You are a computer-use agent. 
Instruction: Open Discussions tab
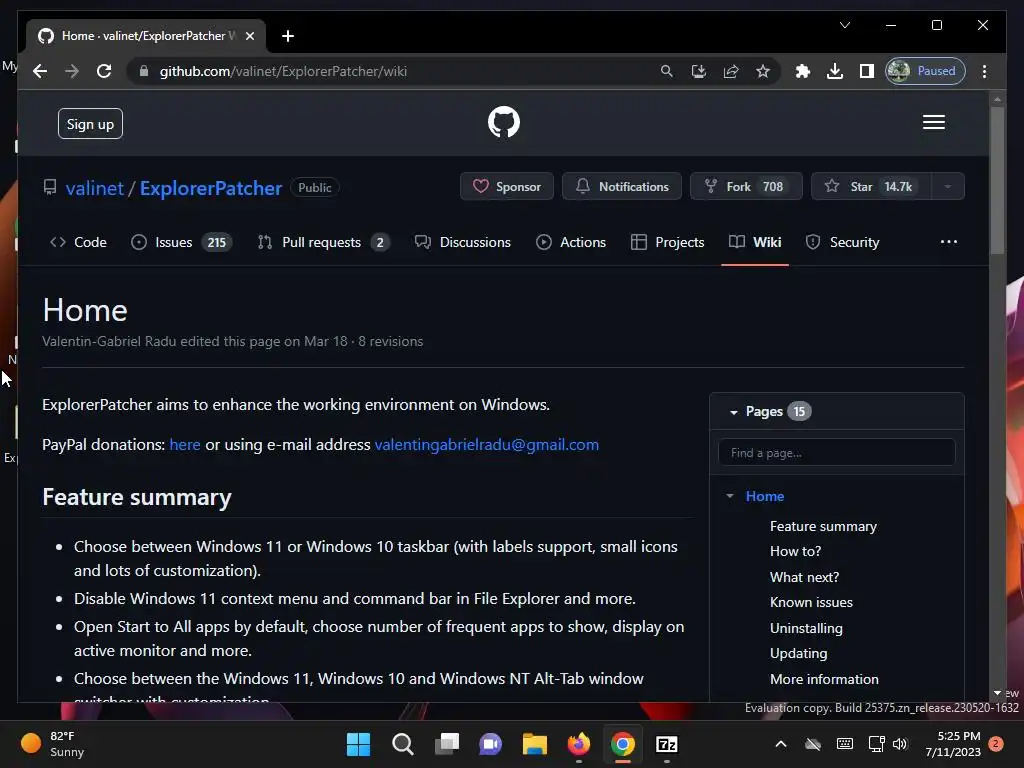(462, 242)
